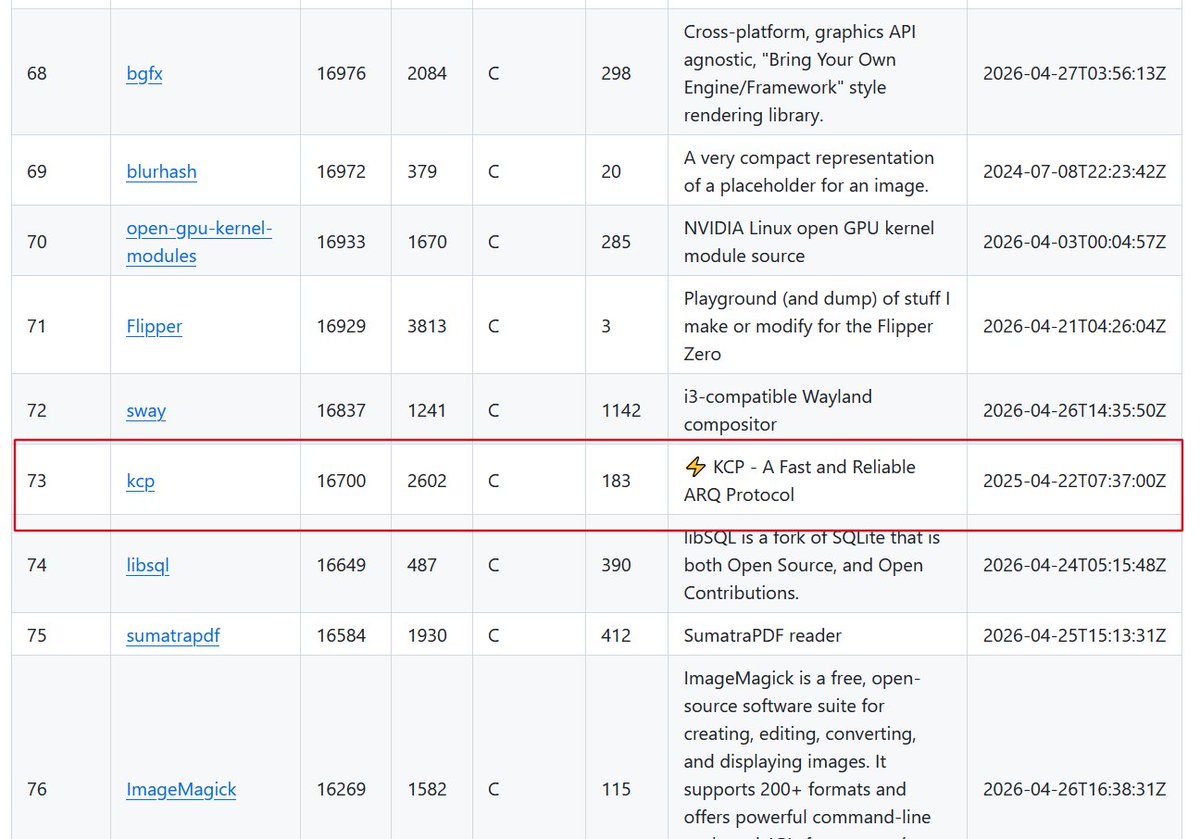Click timestamp 2026-04-21T04:26:04Z
The image size is (1200, 839).
pos(1074,326)
